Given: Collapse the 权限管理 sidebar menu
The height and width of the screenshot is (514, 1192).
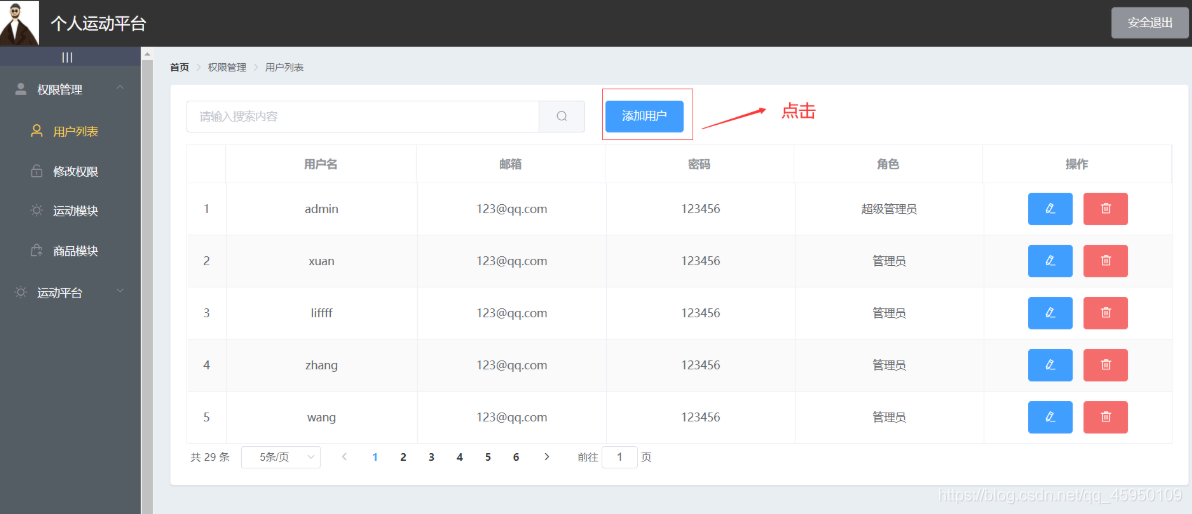Looking at the screenshot, I should coord(71,90).
